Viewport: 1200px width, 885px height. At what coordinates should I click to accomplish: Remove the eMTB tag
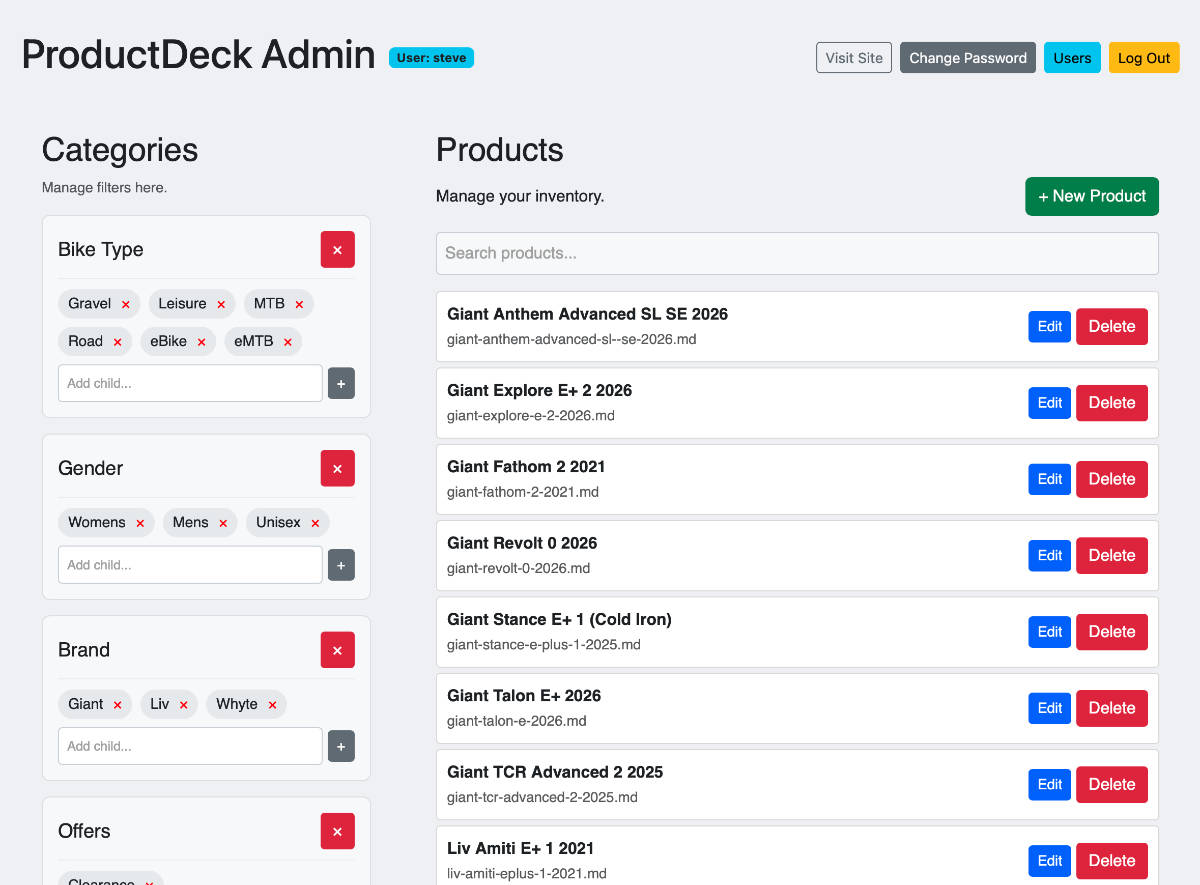[x=288, y=342]
